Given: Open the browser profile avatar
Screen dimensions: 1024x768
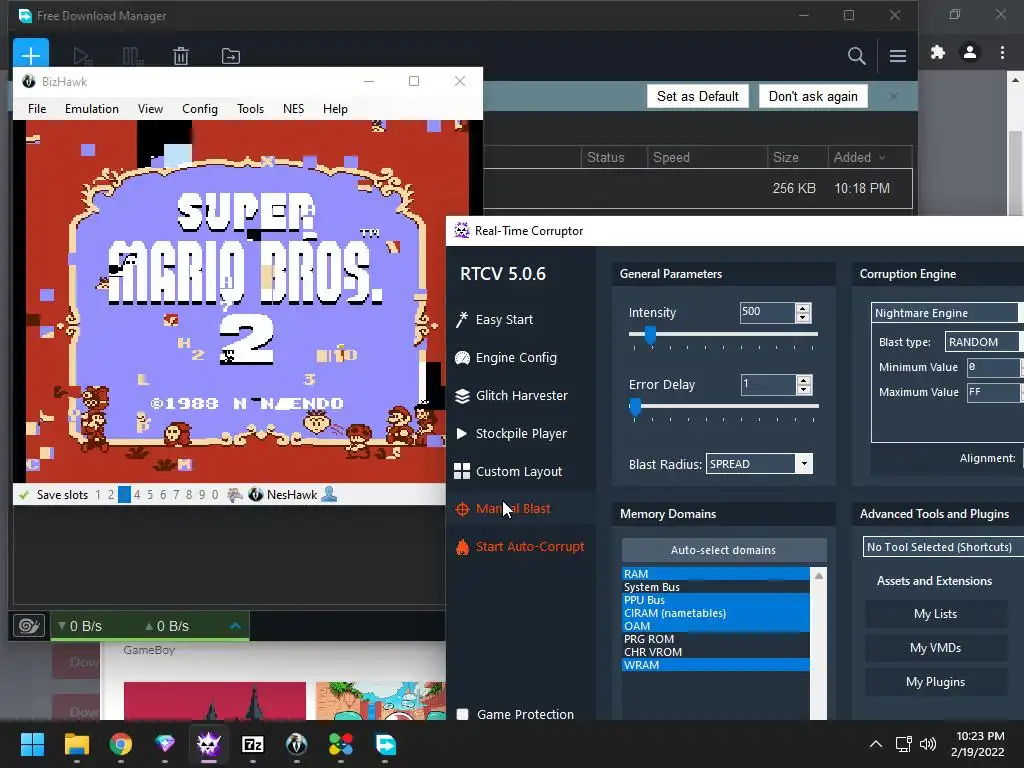Looking at the screenshot, I should point(970,52).
